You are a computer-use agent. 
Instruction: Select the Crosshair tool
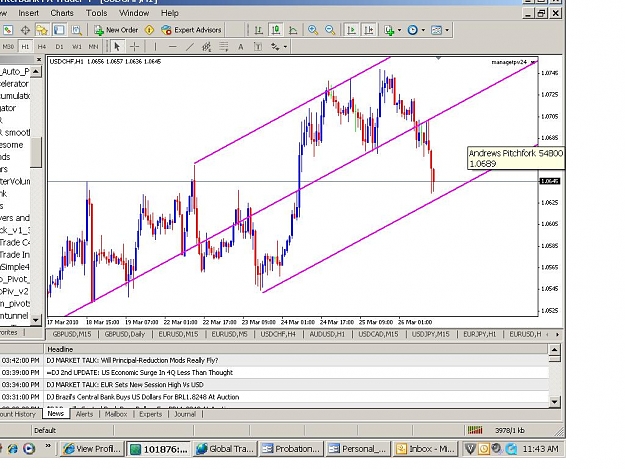(135, 47)
